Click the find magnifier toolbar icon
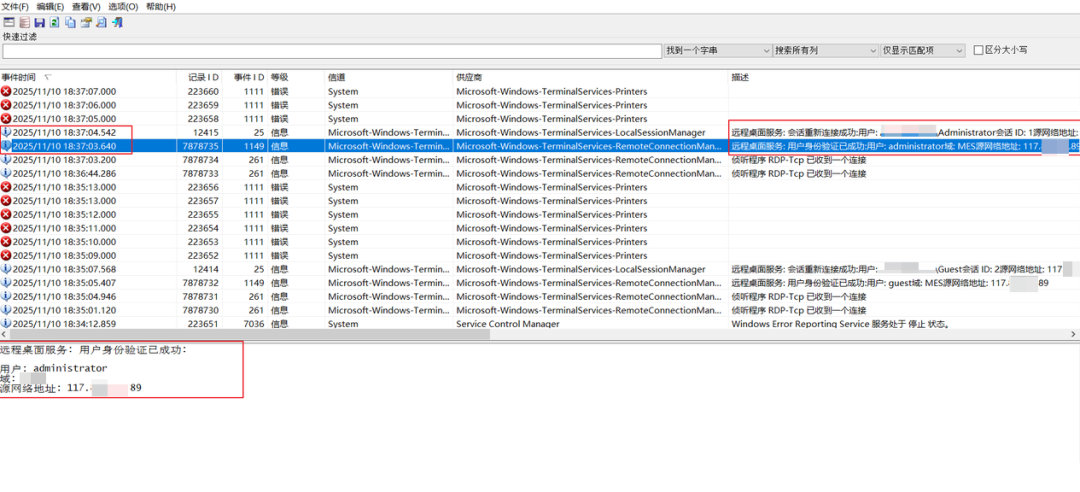Screen dimensions: 1080x492 pos(101,22)
